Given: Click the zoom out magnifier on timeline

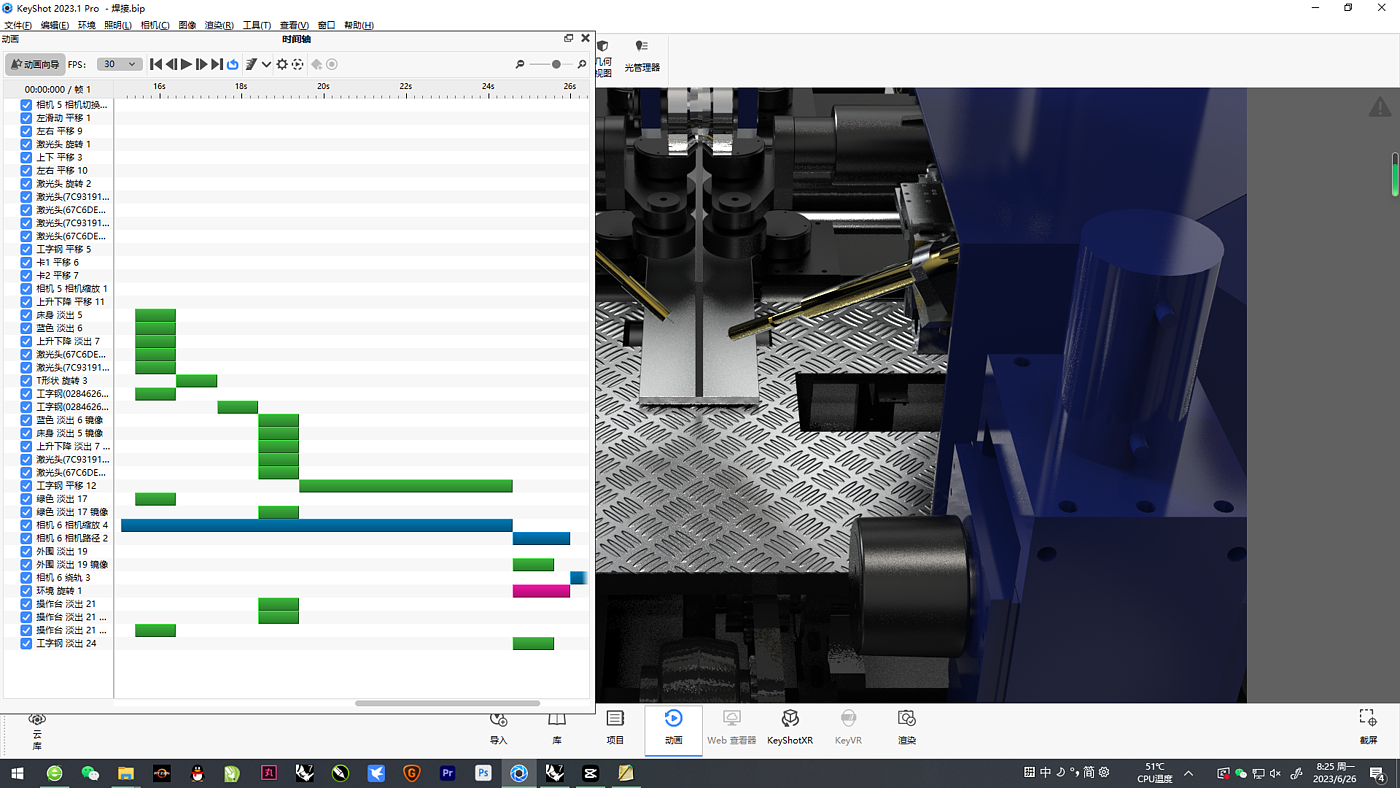Looking at the screenshot, I should click(520, 64).
